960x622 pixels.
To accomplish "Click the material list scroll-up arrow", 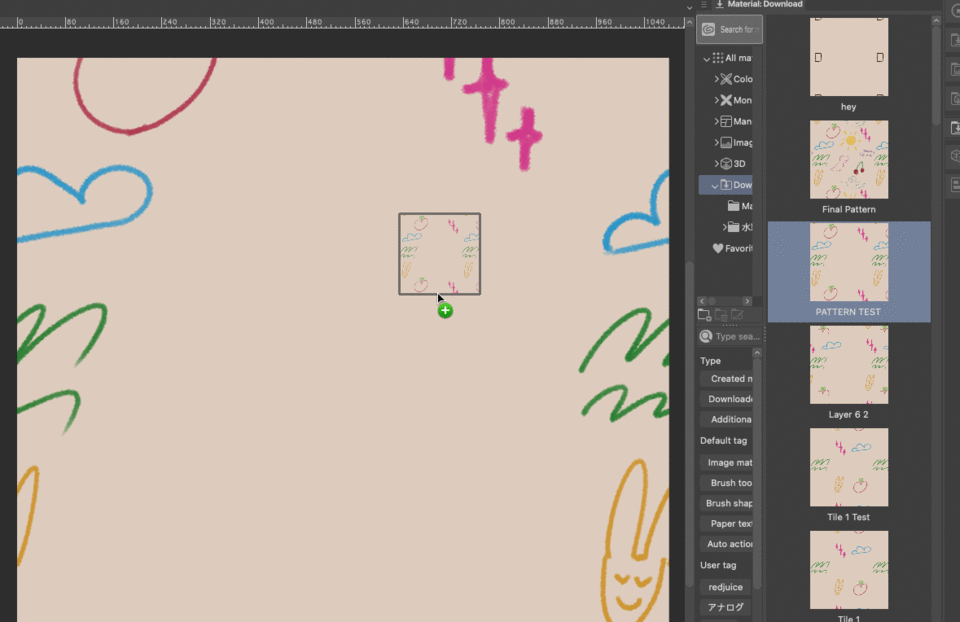I will 936,20.
